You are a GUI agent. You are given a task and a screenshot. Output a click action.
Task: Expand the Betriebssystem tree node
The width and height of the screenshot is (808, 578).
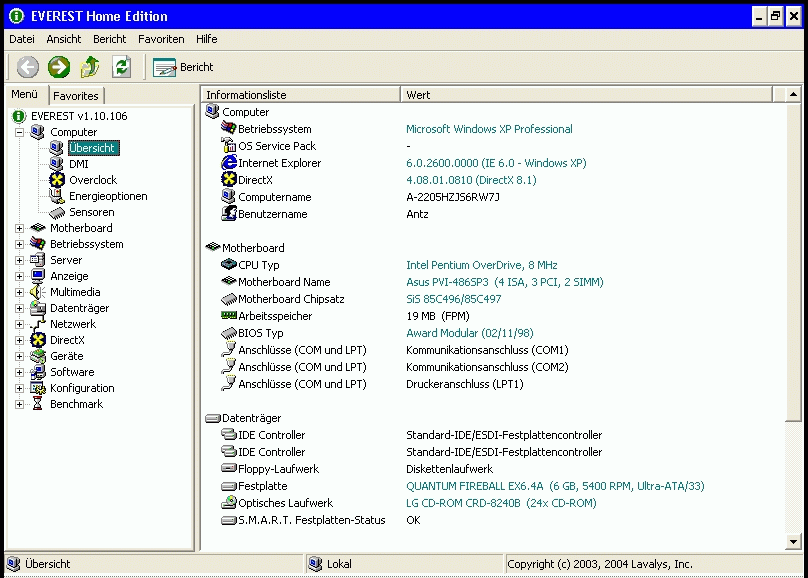tap(19, 244)
